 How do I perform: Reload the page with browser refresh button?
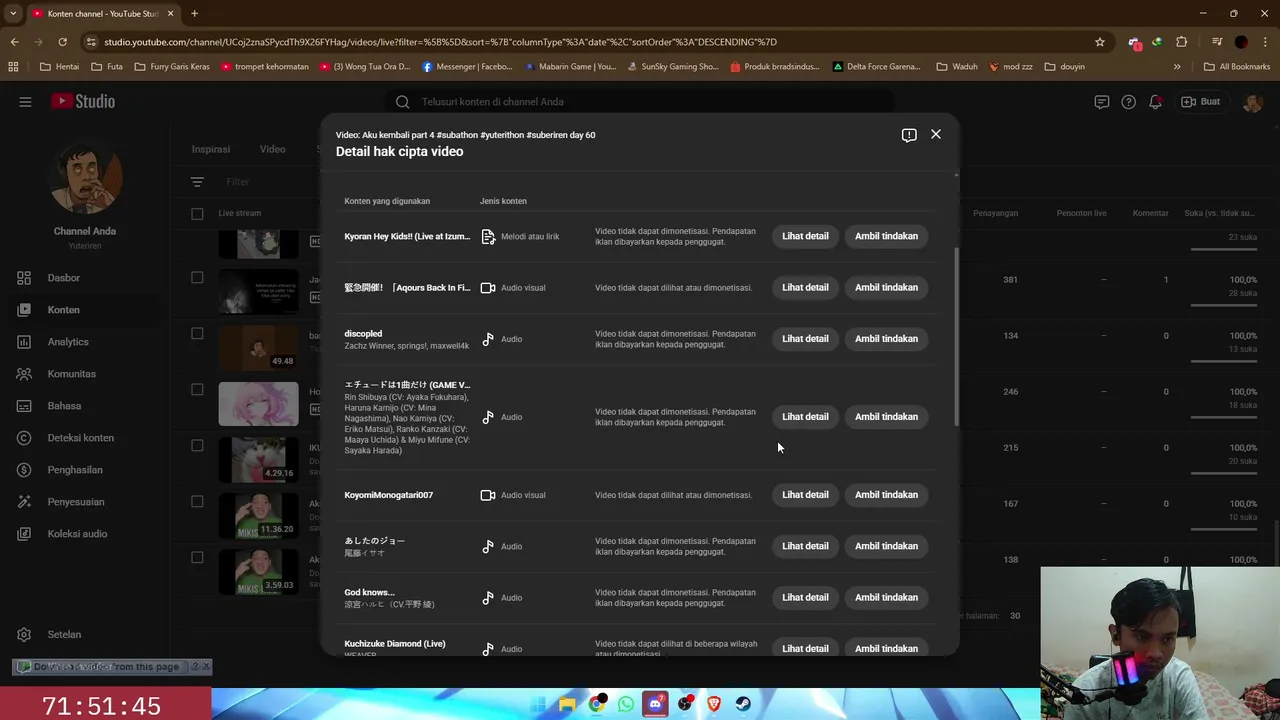pyautogui.click(x=62, y=42)
